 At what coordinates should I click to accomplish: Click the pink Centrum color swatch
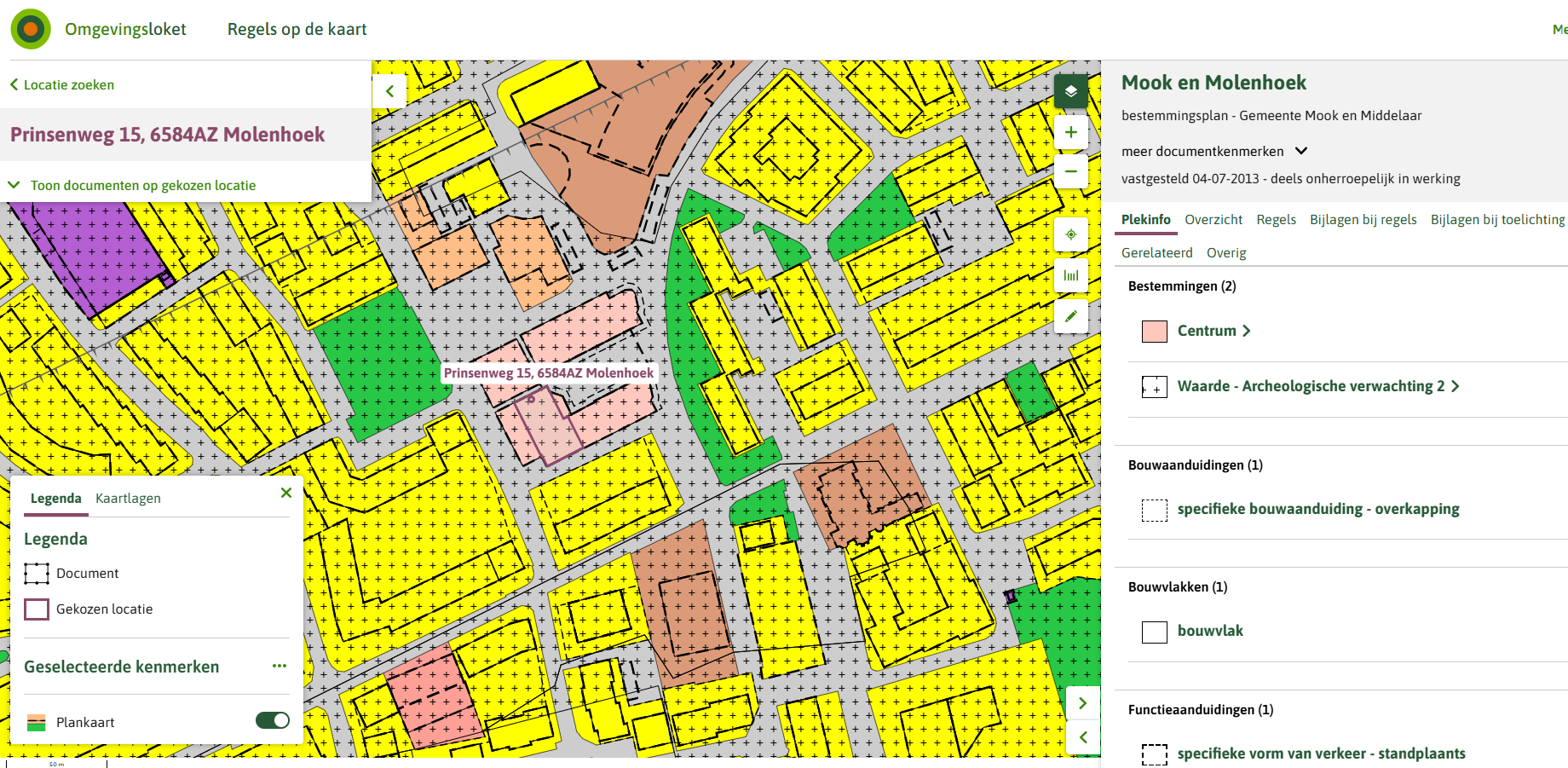[1155, 332]
